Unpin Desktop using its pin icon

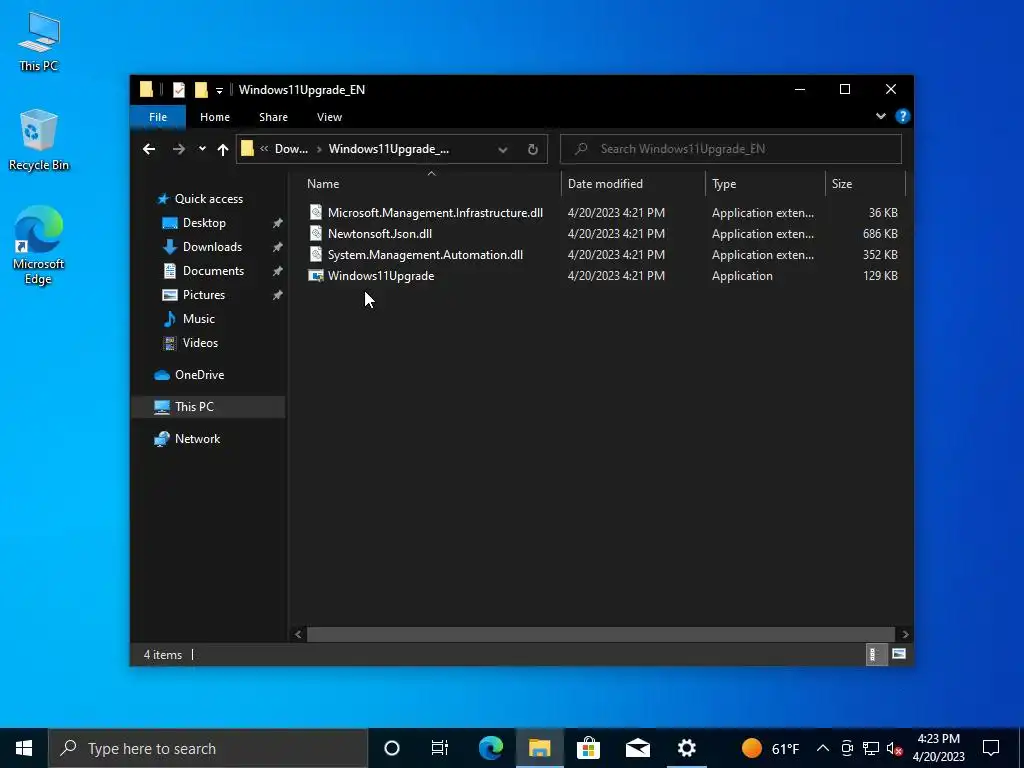point(278,223)
